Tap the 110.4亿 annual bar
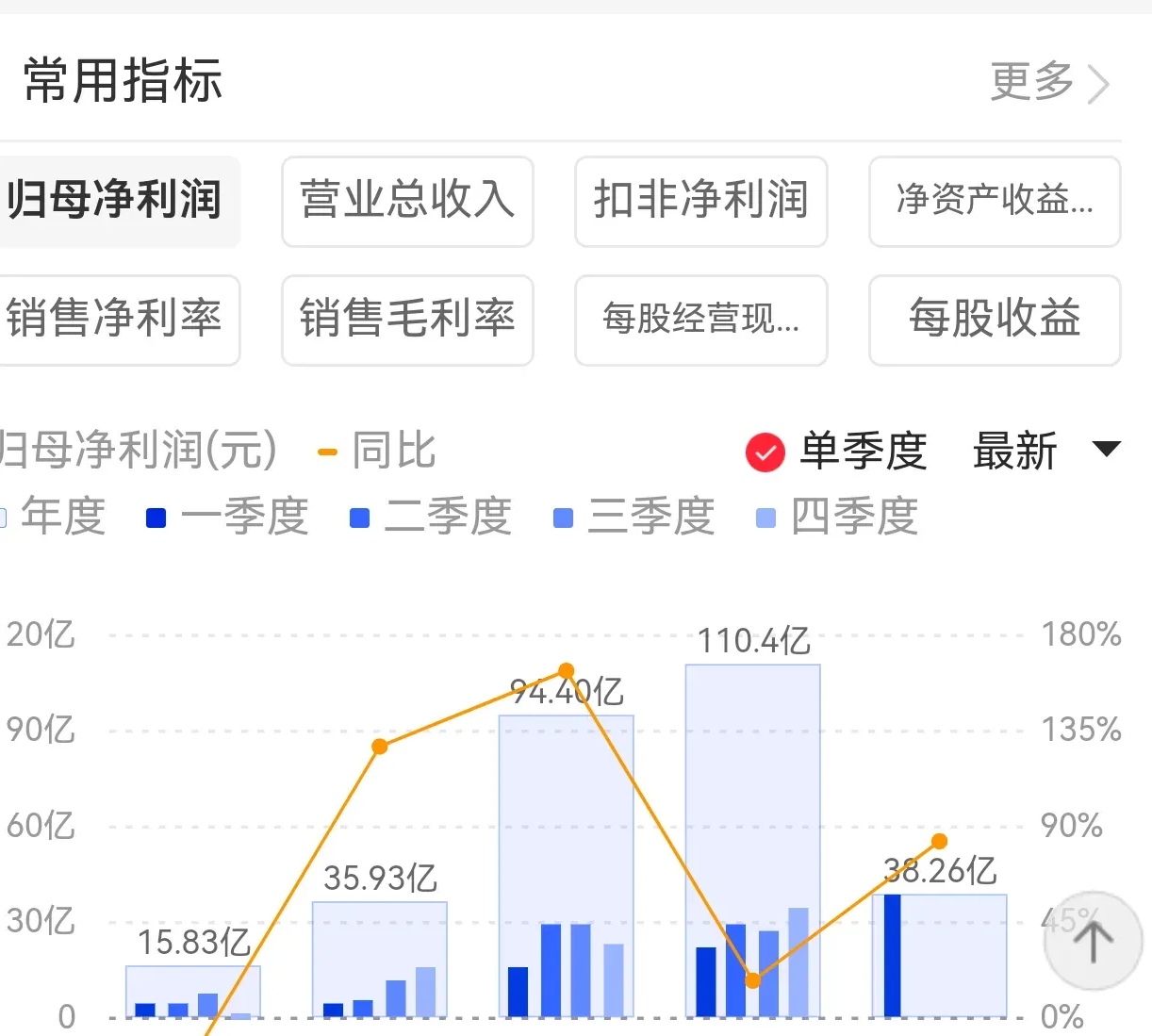Image resolution: width=1152 pixels, height=1036 pixels. [752, 841]
